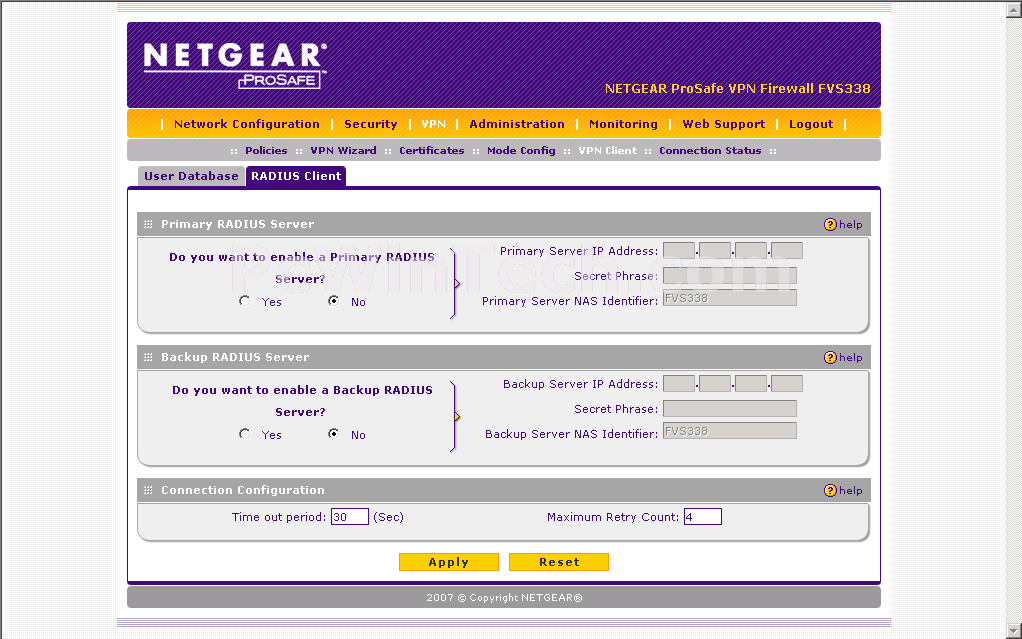Viewport: 1022px width, 639px height.
Task: Select the RADIUS Client tab
Action: pyautogui.click(x=296, y=176)
